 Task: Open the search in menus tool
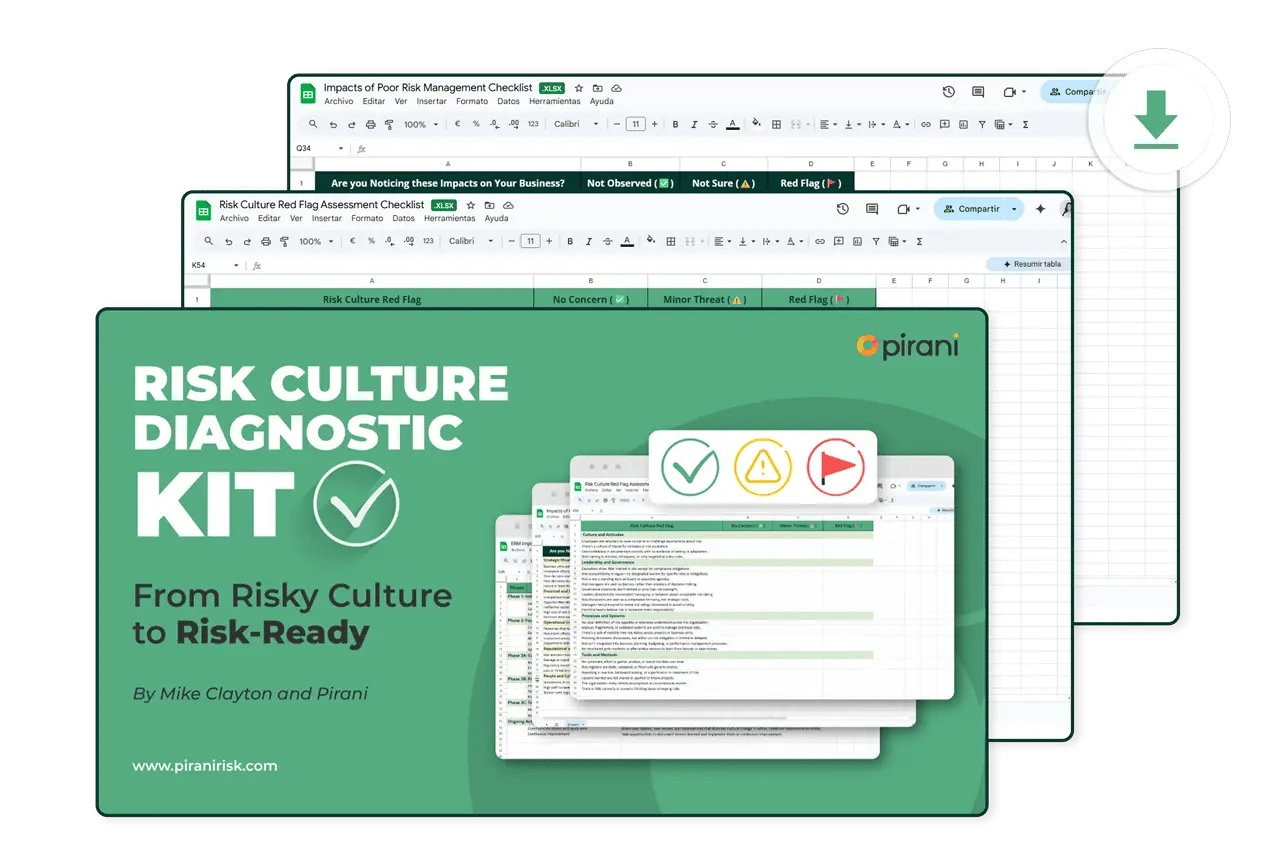click(208, 241)
